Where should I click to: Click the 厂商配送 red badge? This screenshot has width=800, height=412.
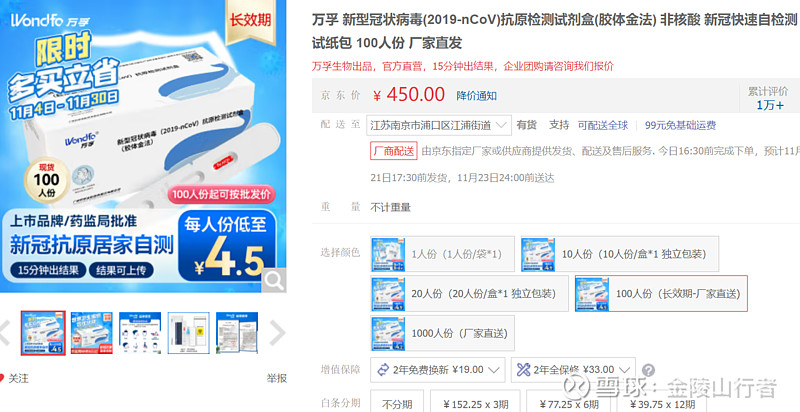point(393,151)
